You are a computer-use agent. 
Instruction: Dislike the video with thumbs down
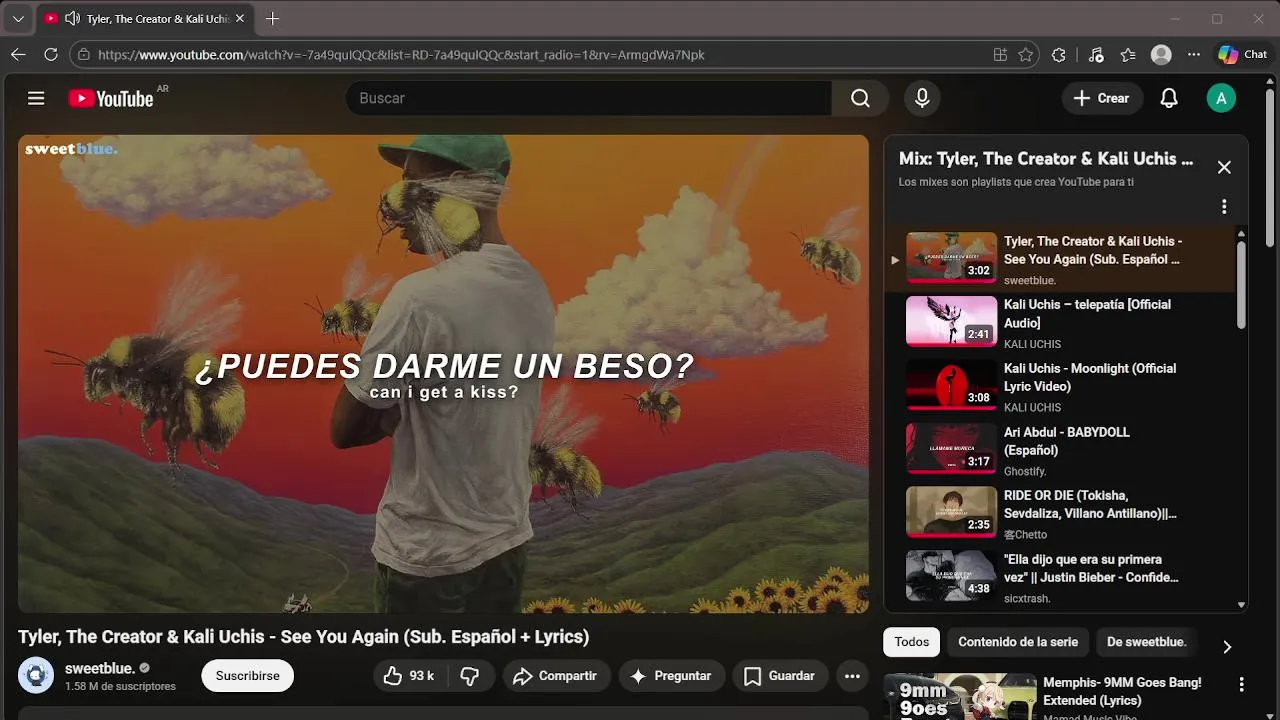click(x=470, y=676)
